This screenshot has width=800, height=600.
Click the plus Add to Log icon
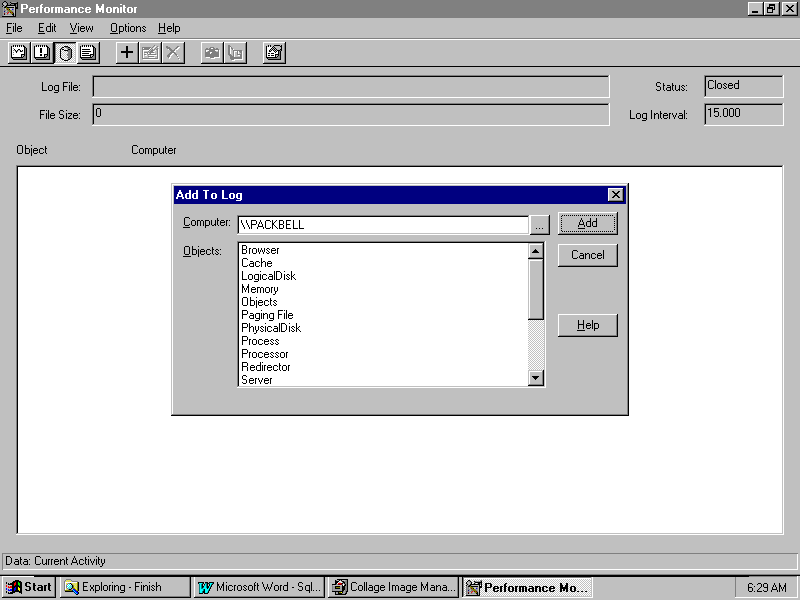(x=127, y=53)
